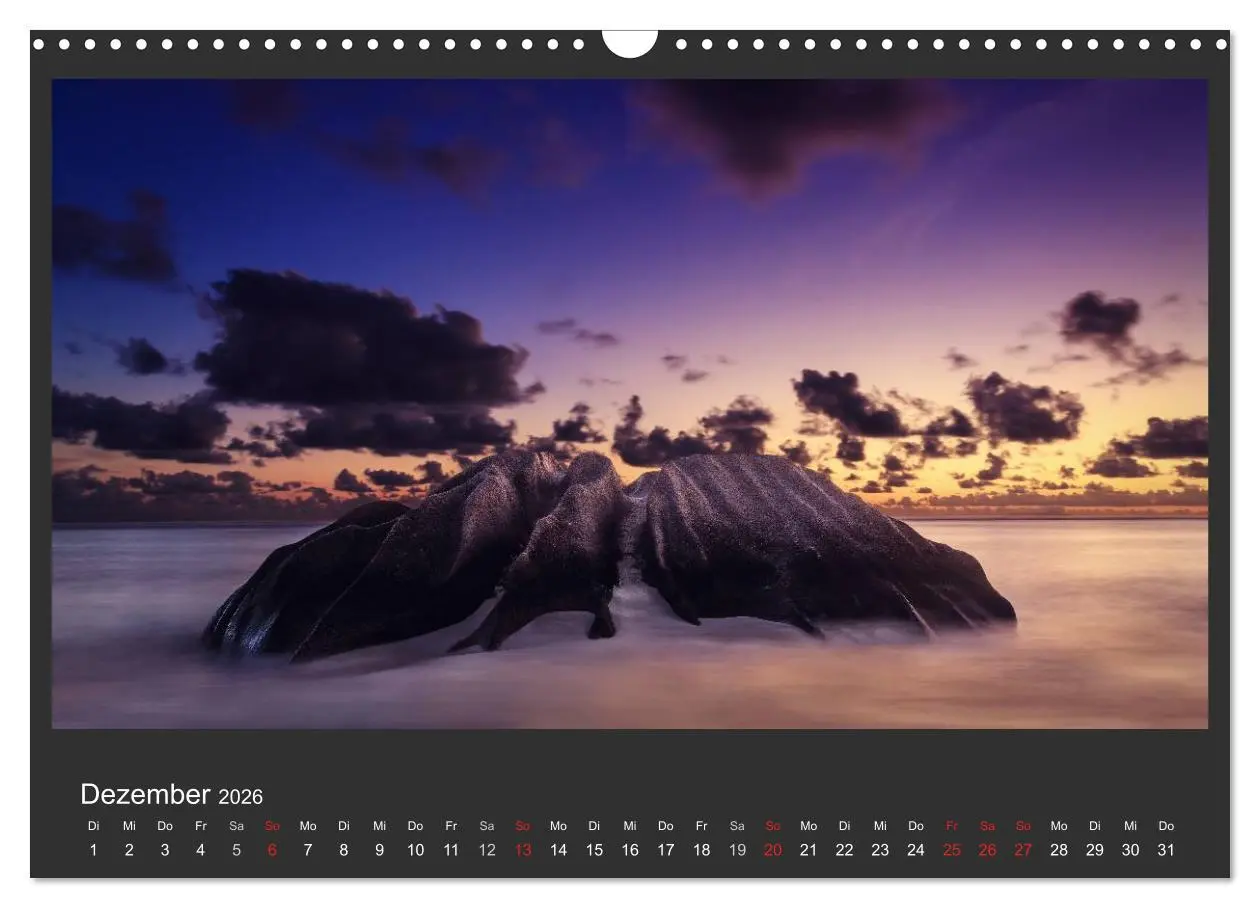Click the Dezember month title
Image resolution: width=1260 pixels, height=908 pixels.
tap(145, 794)
